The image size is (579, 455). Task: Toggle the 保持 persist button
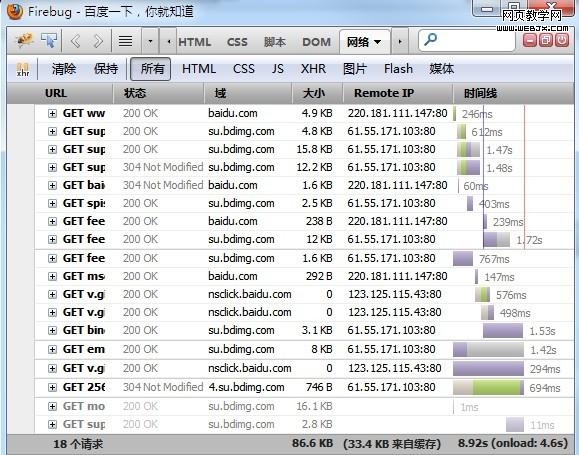click(106, 69)
